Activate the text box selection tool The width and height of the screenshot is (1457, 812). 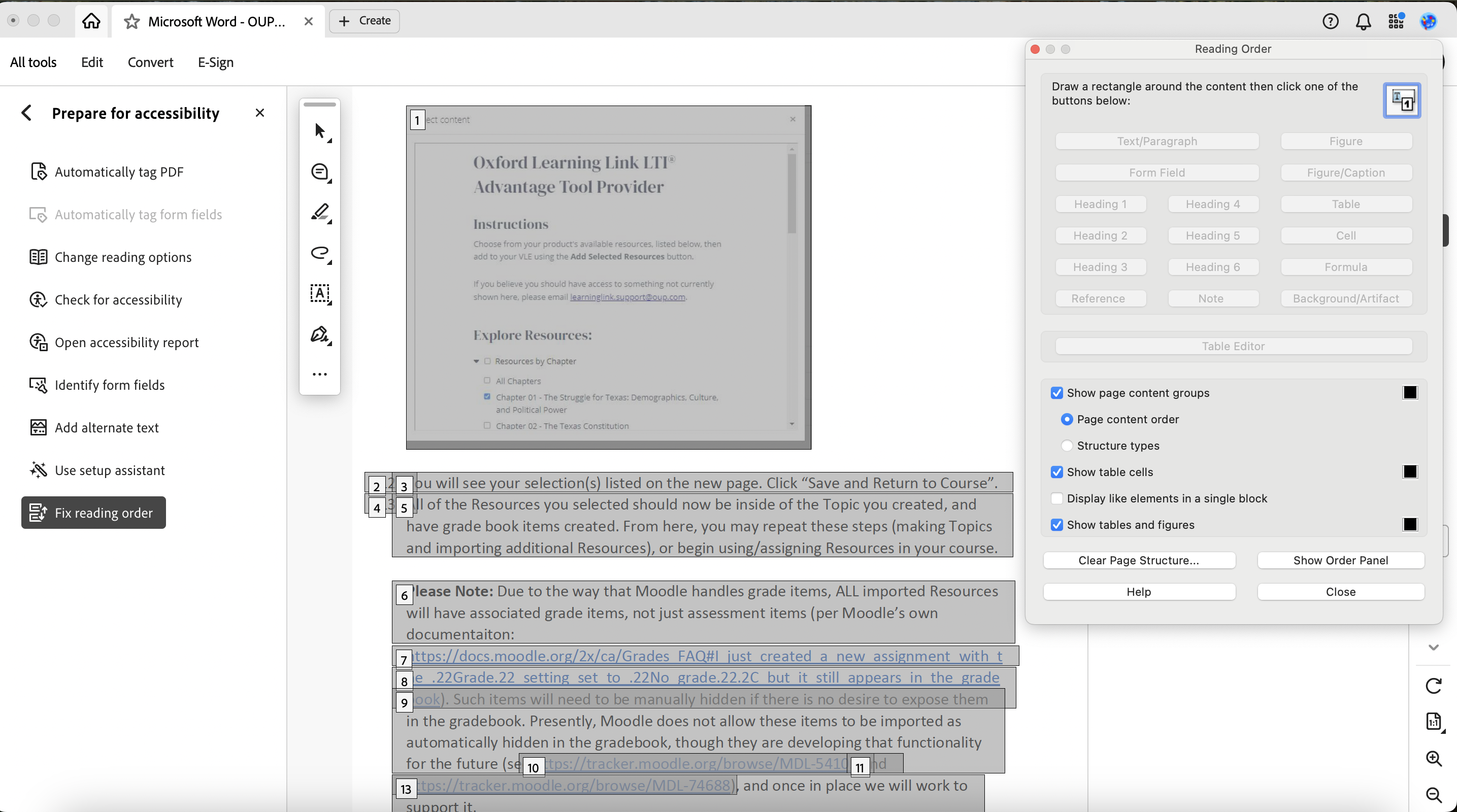point(319,293)
